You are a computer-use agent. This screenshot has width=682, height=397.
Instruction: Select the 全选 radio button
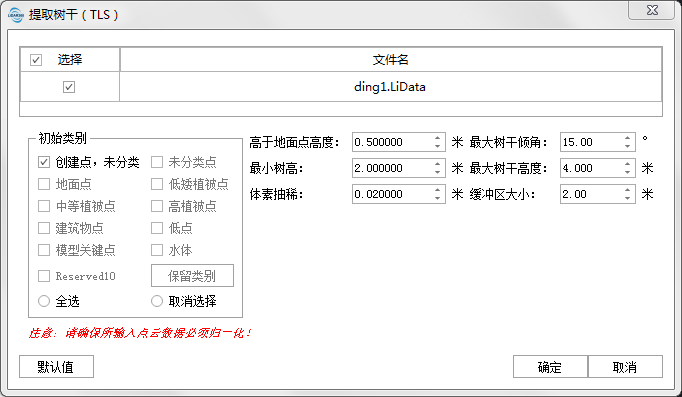[44, 301]
